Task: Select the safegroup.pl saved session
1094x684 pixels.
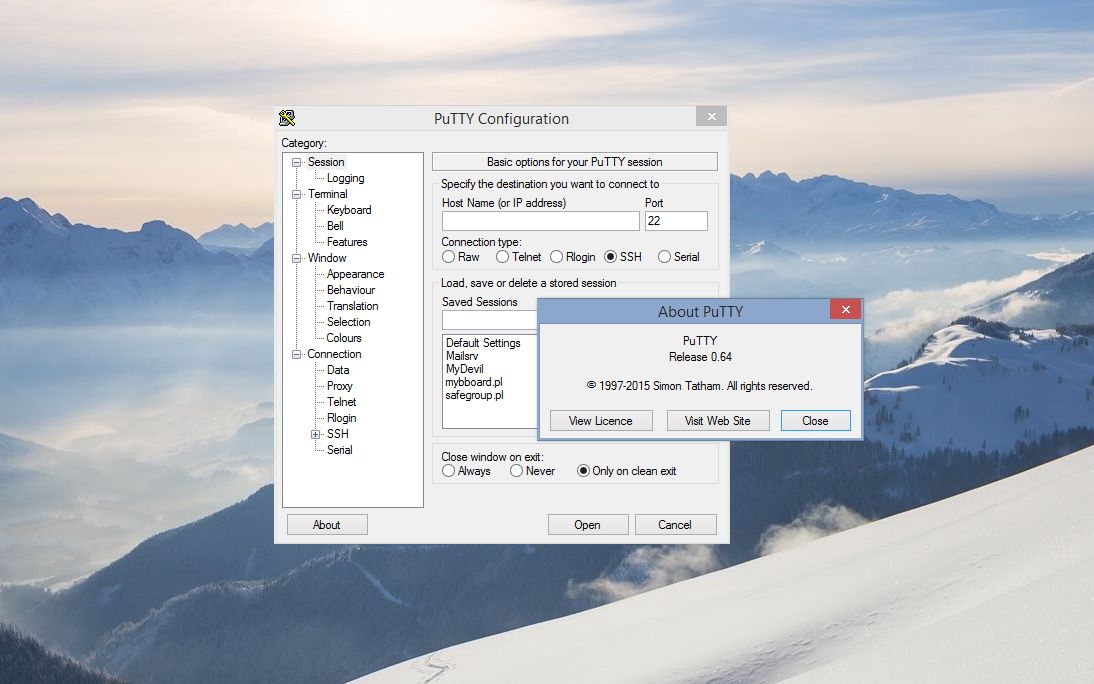Action: 474,396
